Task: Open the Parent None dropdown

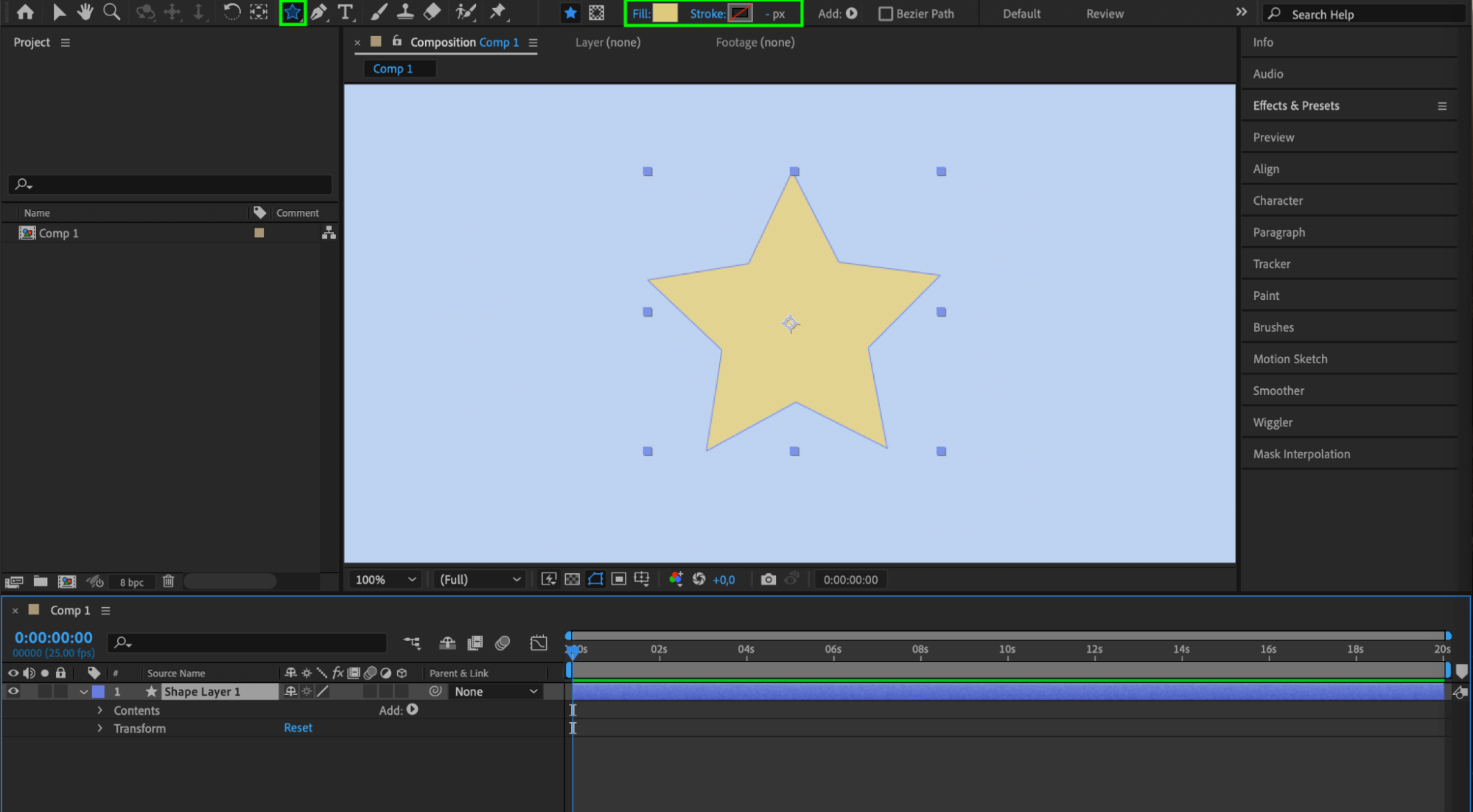Action: tap(495, 692)
